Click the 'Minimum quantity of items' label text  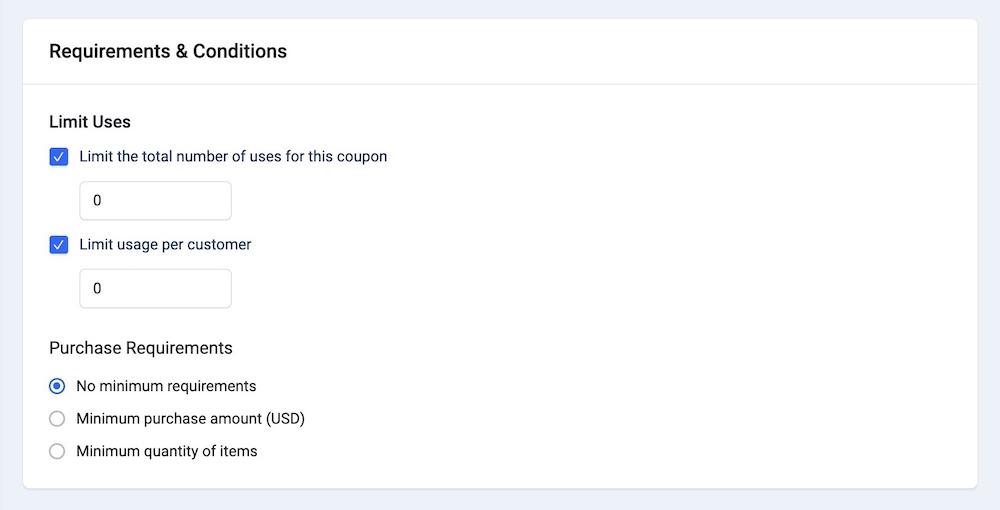pyautogui.click(x=167, y=451)
